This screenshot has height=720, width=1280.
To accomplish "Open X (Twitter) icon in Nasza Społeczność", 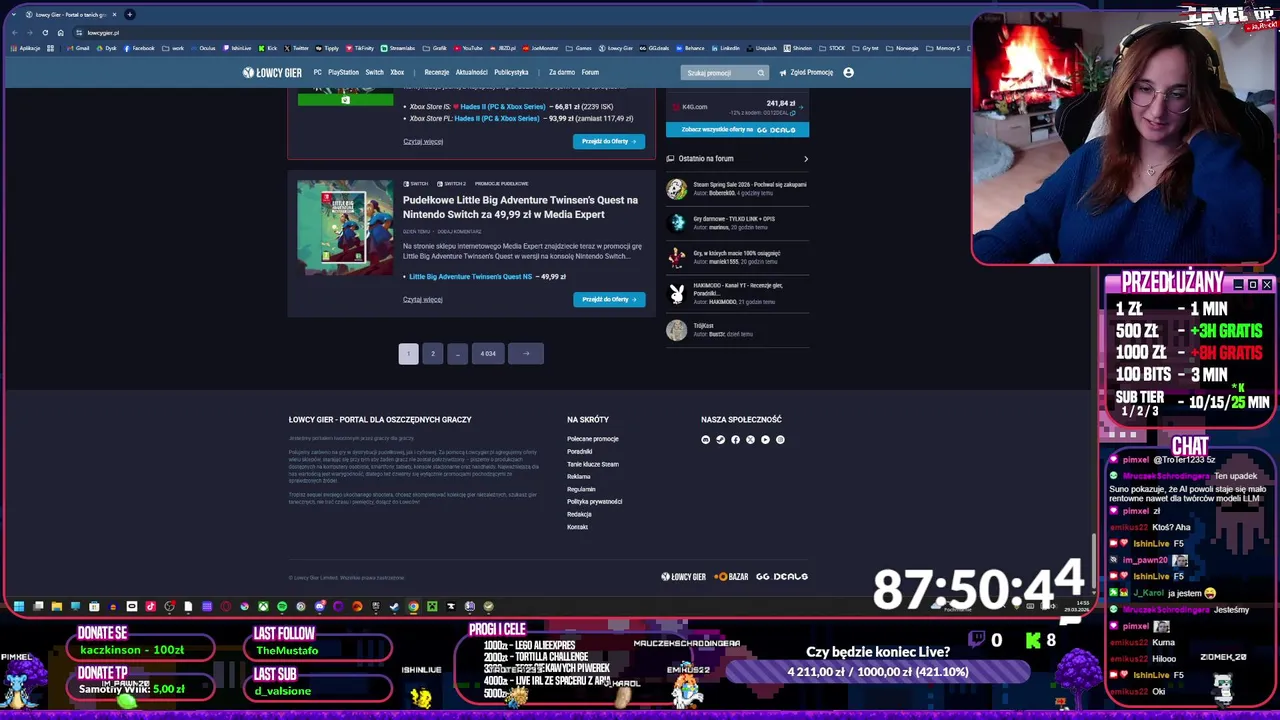I will (750, 439).
